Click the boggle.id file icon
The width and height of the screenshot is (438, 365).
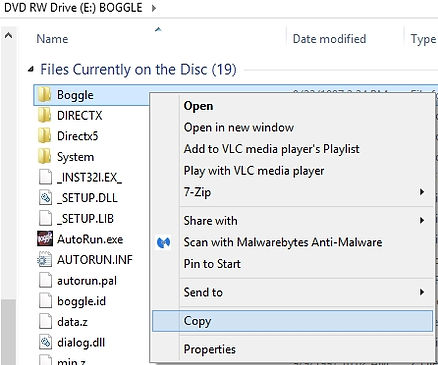click(x=45, y=301)
